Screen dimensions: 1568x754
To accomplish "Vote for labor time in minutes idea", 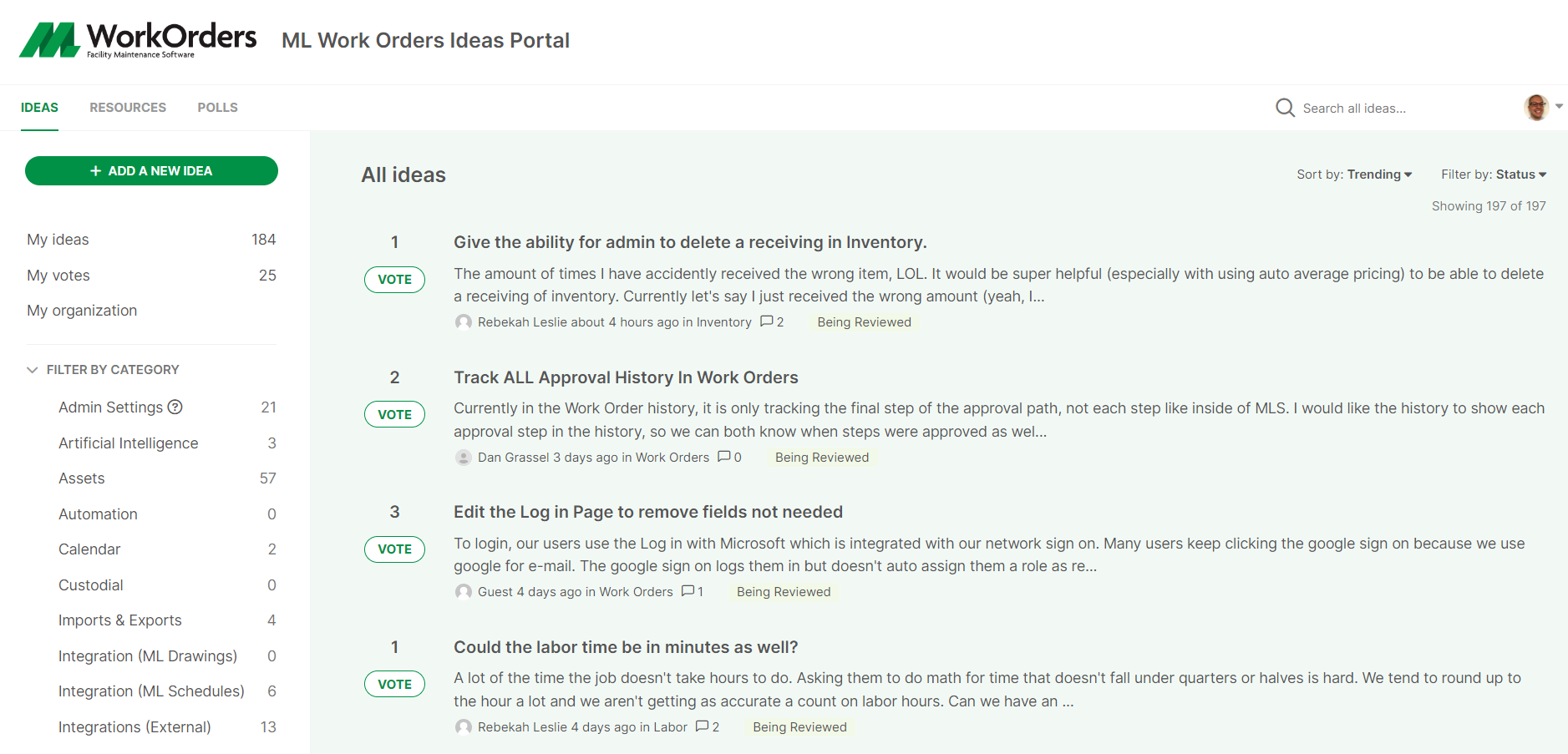I will pos(394,684).
